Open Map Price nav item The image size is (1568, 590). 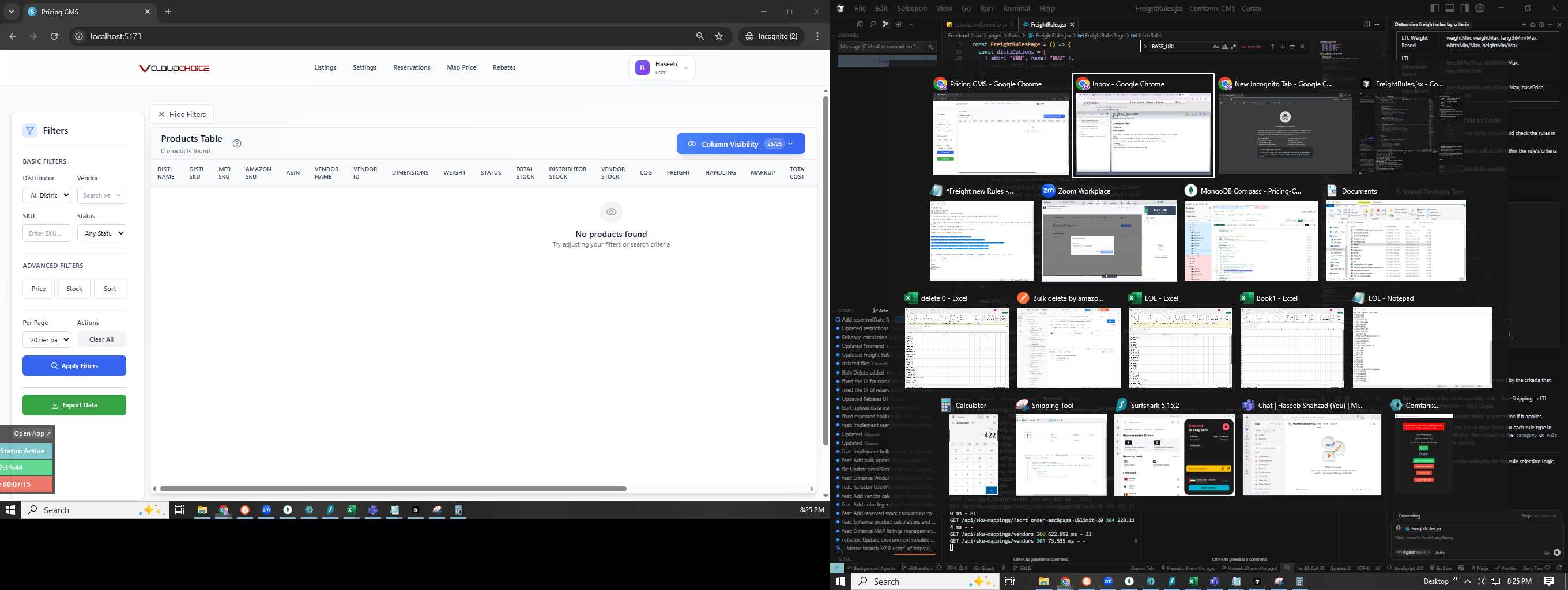click(x=461, y=67)
